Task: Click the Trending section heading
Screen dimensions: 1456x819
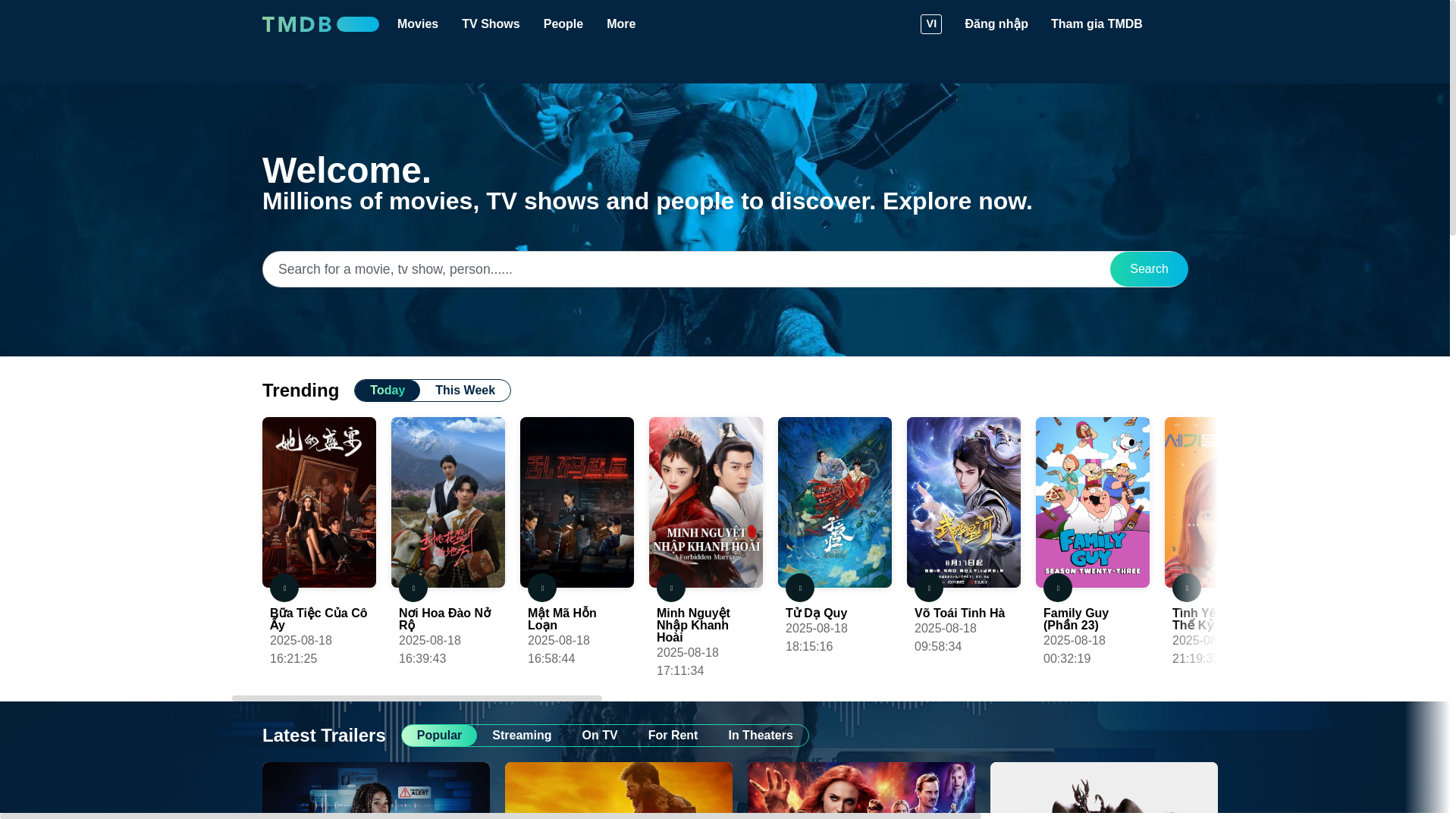Action: coord(301,391)
